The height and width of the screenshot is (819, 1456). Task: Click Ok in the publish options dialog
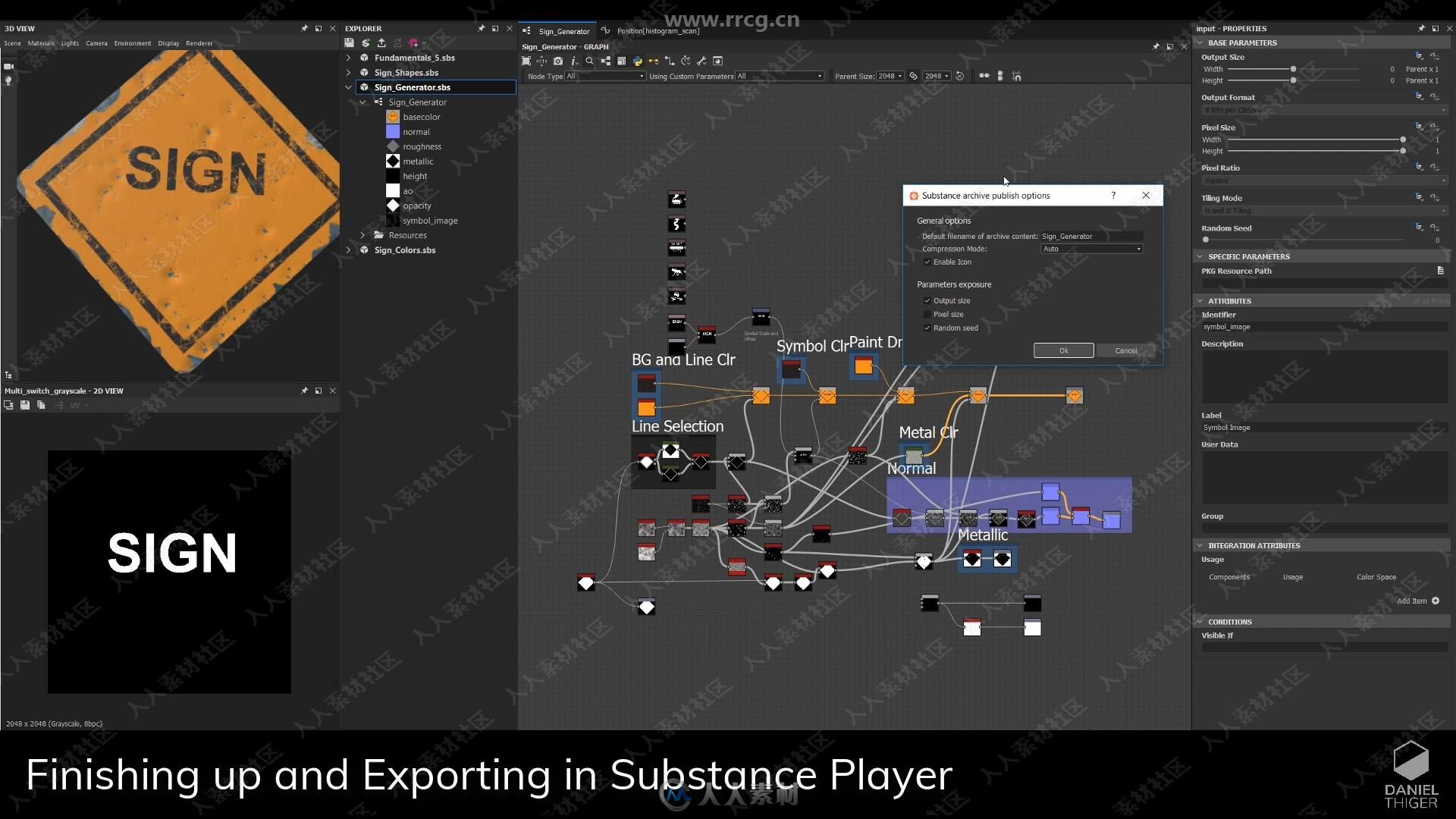pyautogui.click(x=1063, y=350)
